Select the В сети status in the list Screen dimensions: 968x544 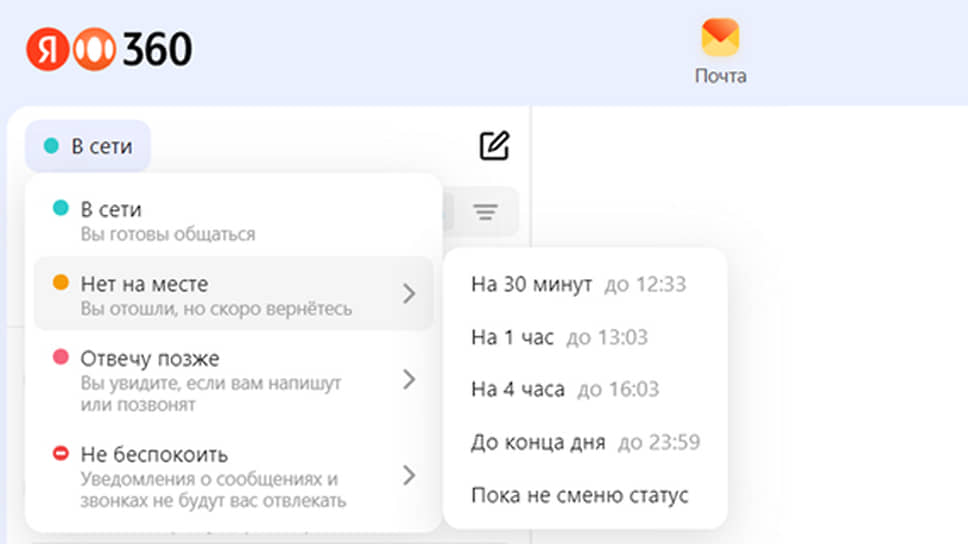111,210
